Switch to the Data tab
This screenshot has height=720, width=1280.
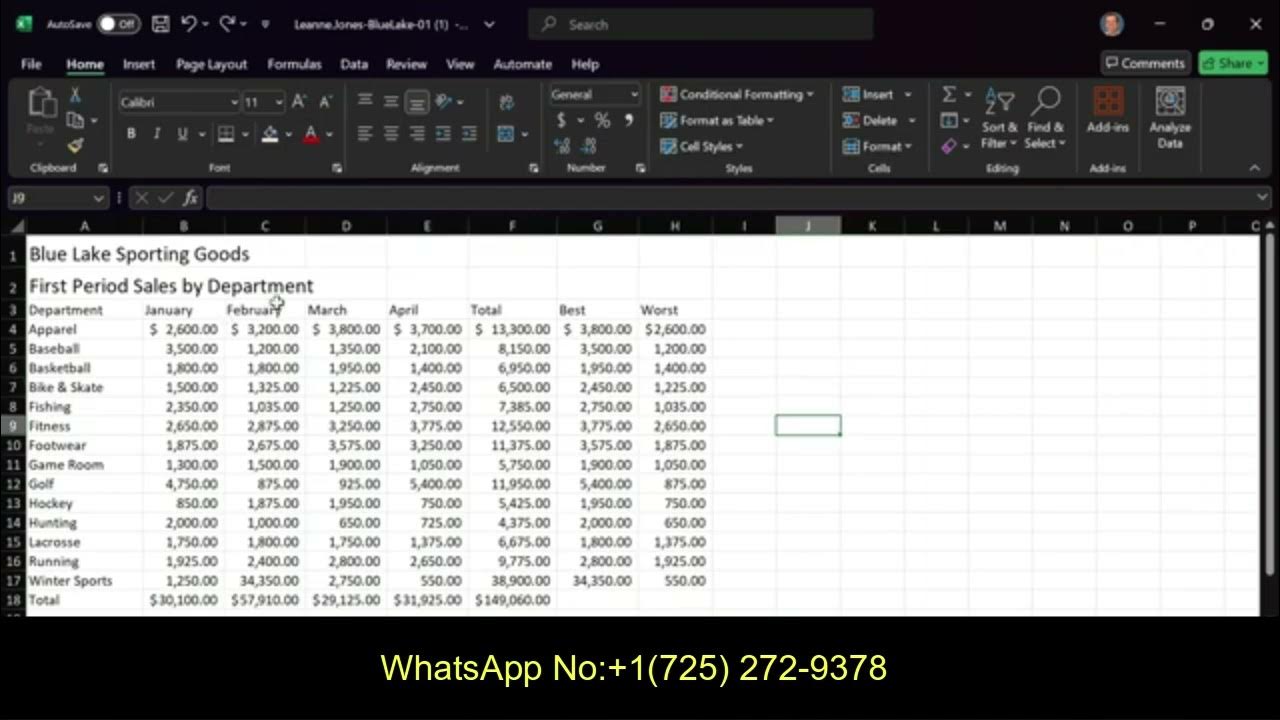[x=354, y=64]
